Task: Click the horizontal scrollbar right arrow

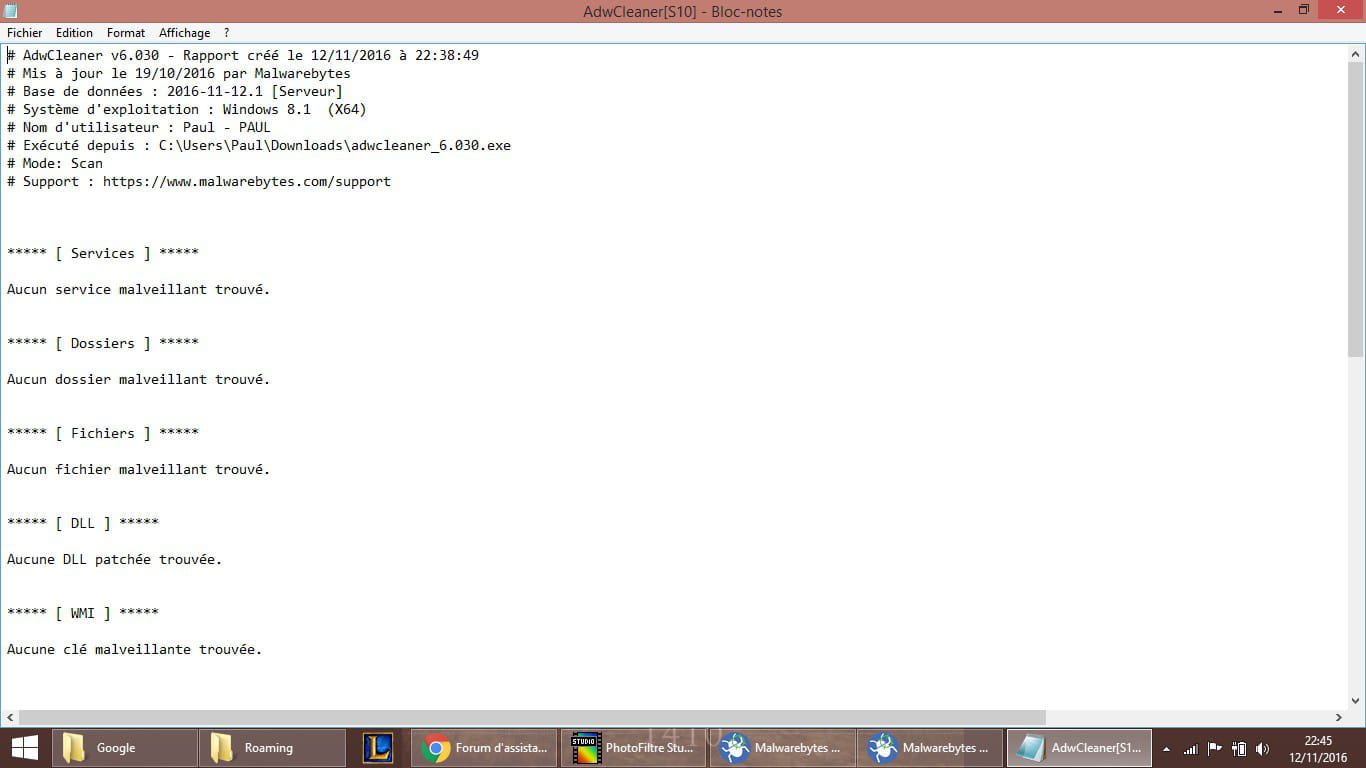Action: (x=1339, y=717)
